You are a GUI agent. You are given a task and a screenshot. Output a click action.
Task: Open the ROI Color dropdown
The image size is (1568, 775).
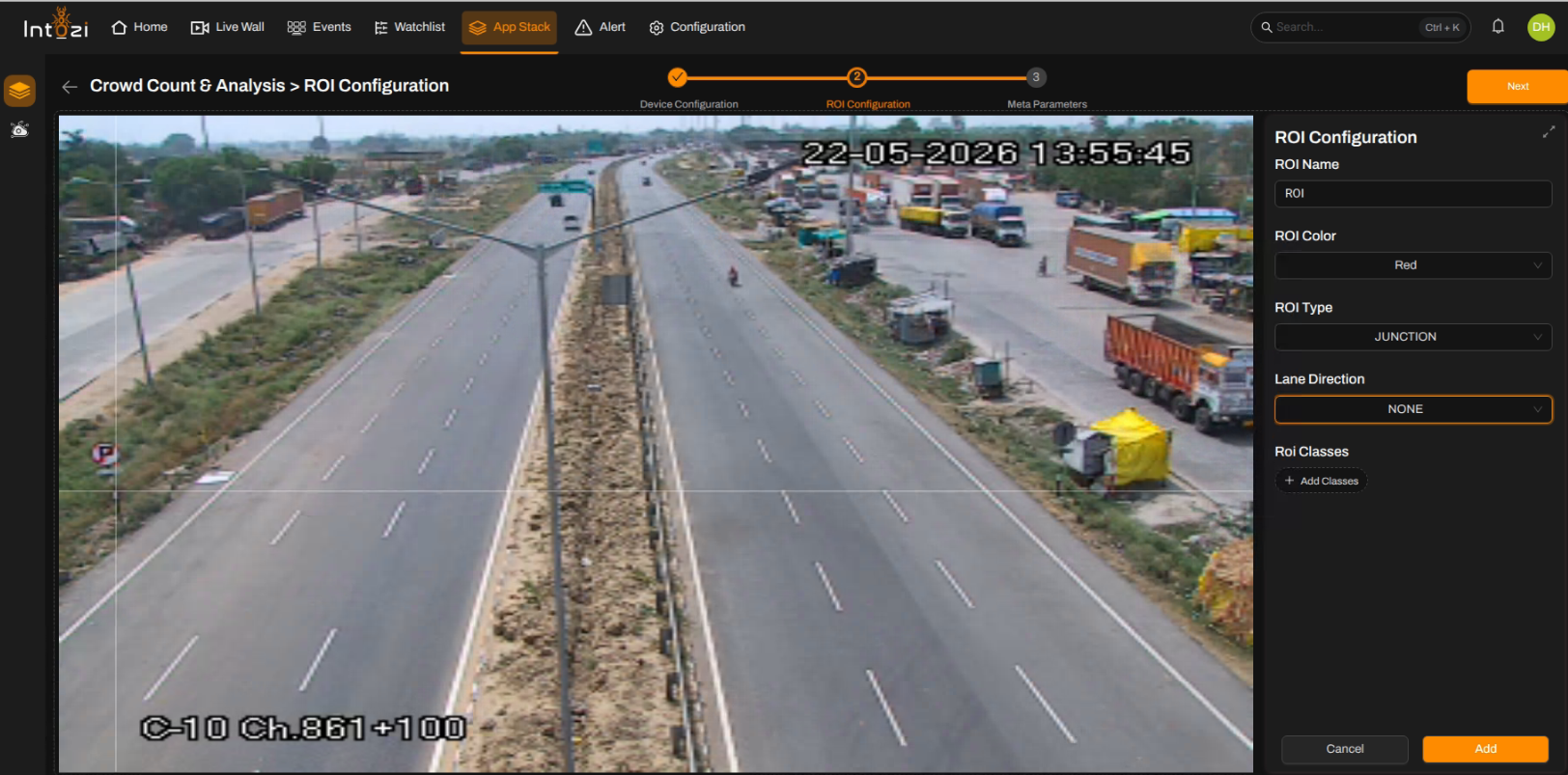coord(1413,265)
